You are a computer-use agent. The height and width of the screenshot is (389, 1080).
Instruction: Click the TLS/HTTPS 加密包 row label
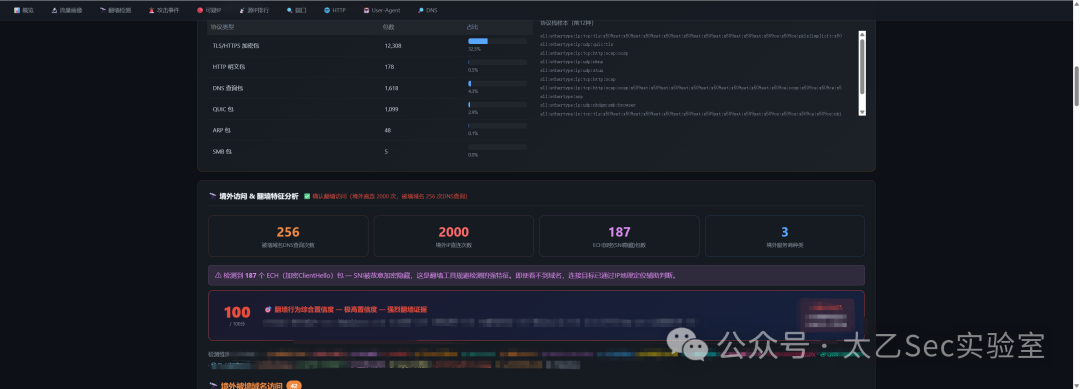[x=236, y=45]
